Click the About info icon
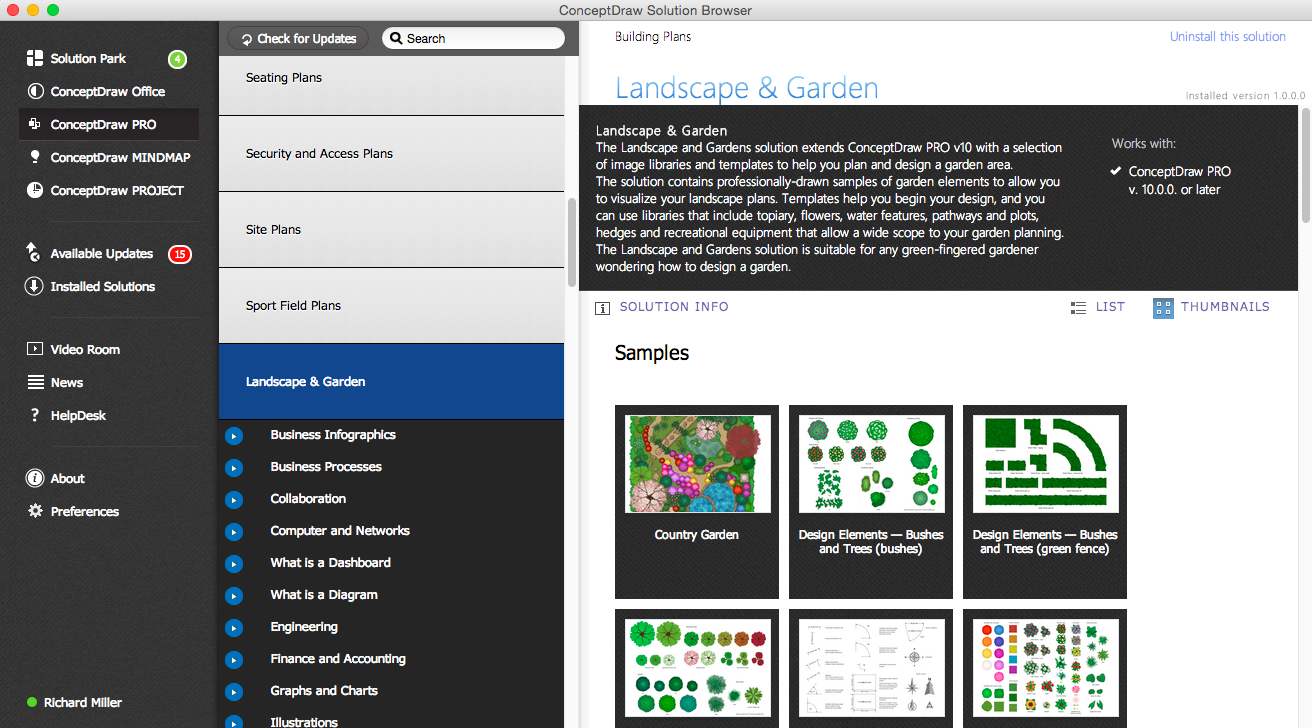 (35, 479)
